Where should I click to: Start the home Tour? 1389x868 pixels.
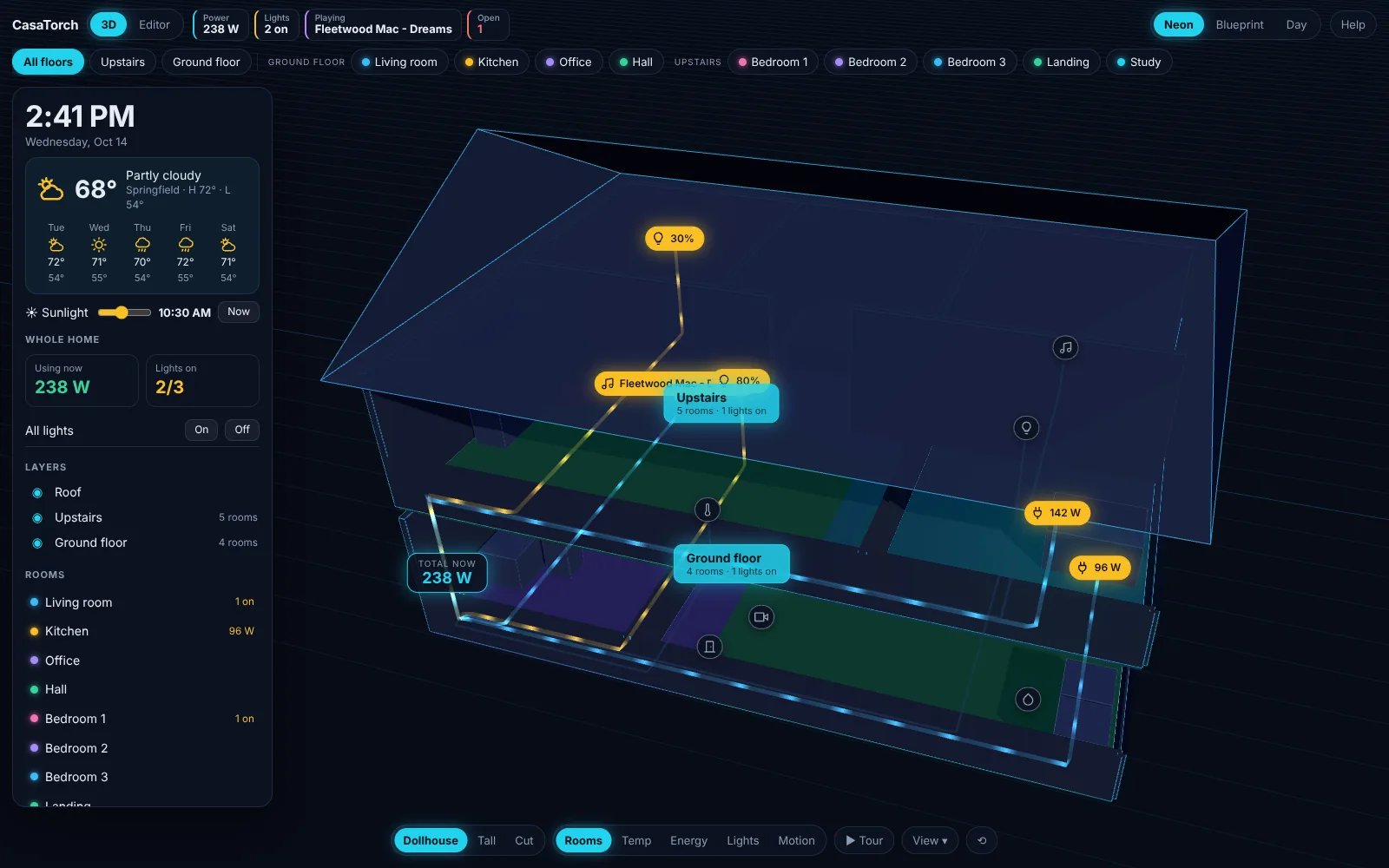(864, 840)
